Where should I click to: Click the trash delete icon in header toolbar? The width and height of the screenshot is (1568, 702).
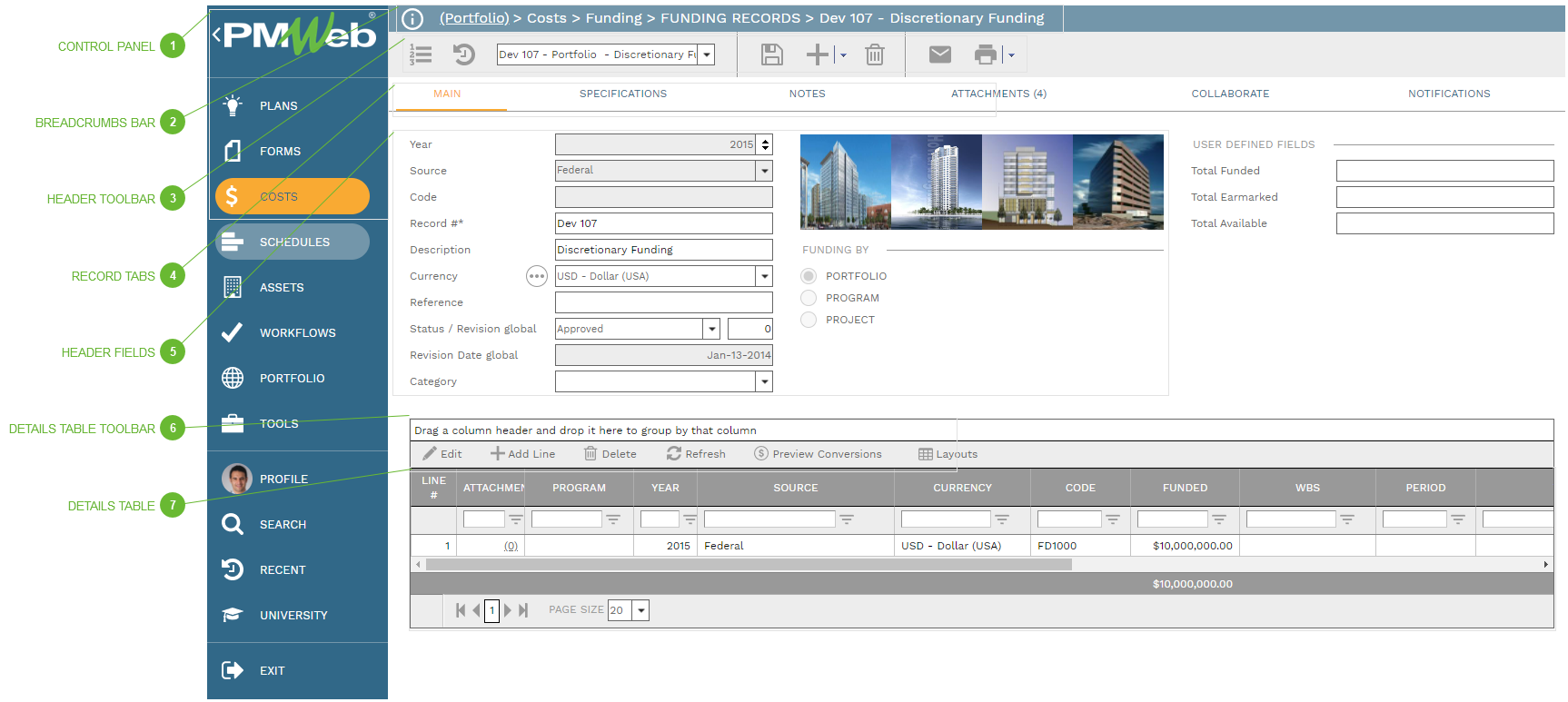[874, 55]
